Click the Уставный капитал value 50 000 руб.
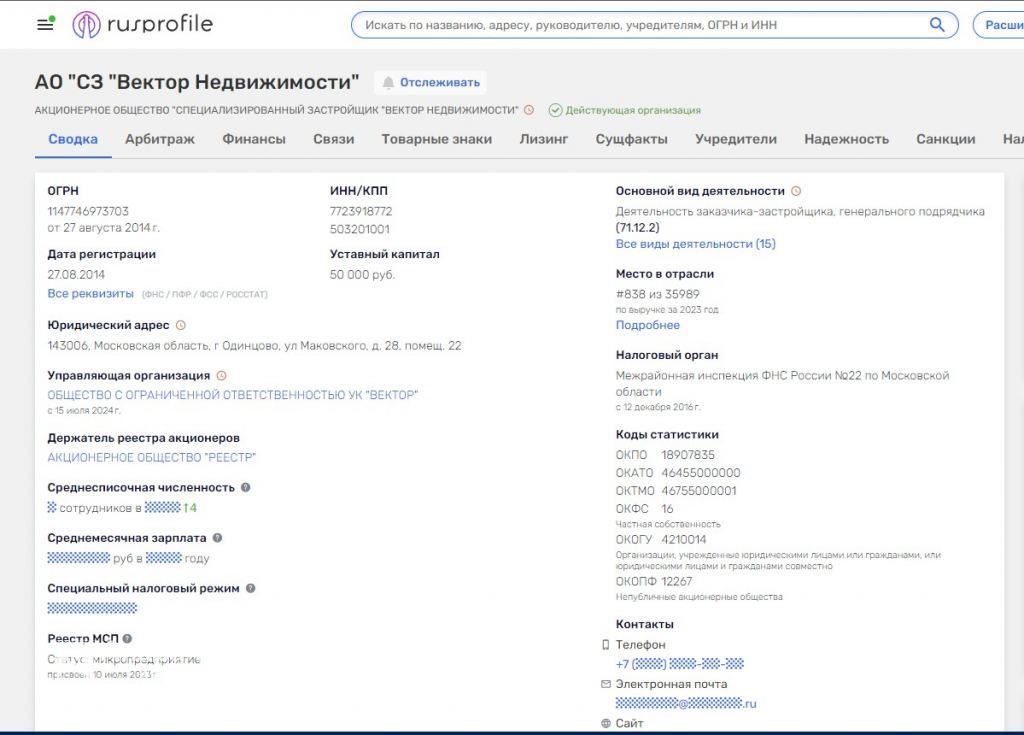The image size is (1024, 735). pyautogui.click(x=362, y=274)
